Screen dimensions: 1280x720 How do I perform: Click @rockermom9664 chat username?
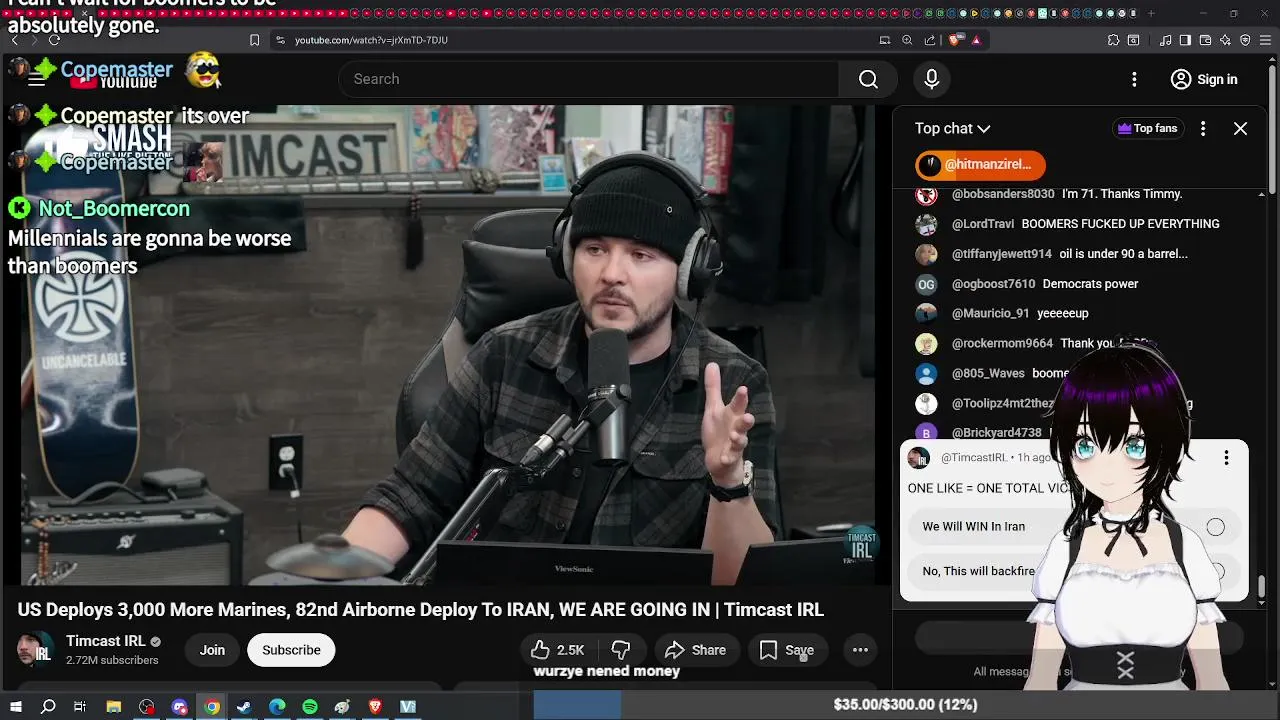pyautogui.click(x=1002, y=343)
